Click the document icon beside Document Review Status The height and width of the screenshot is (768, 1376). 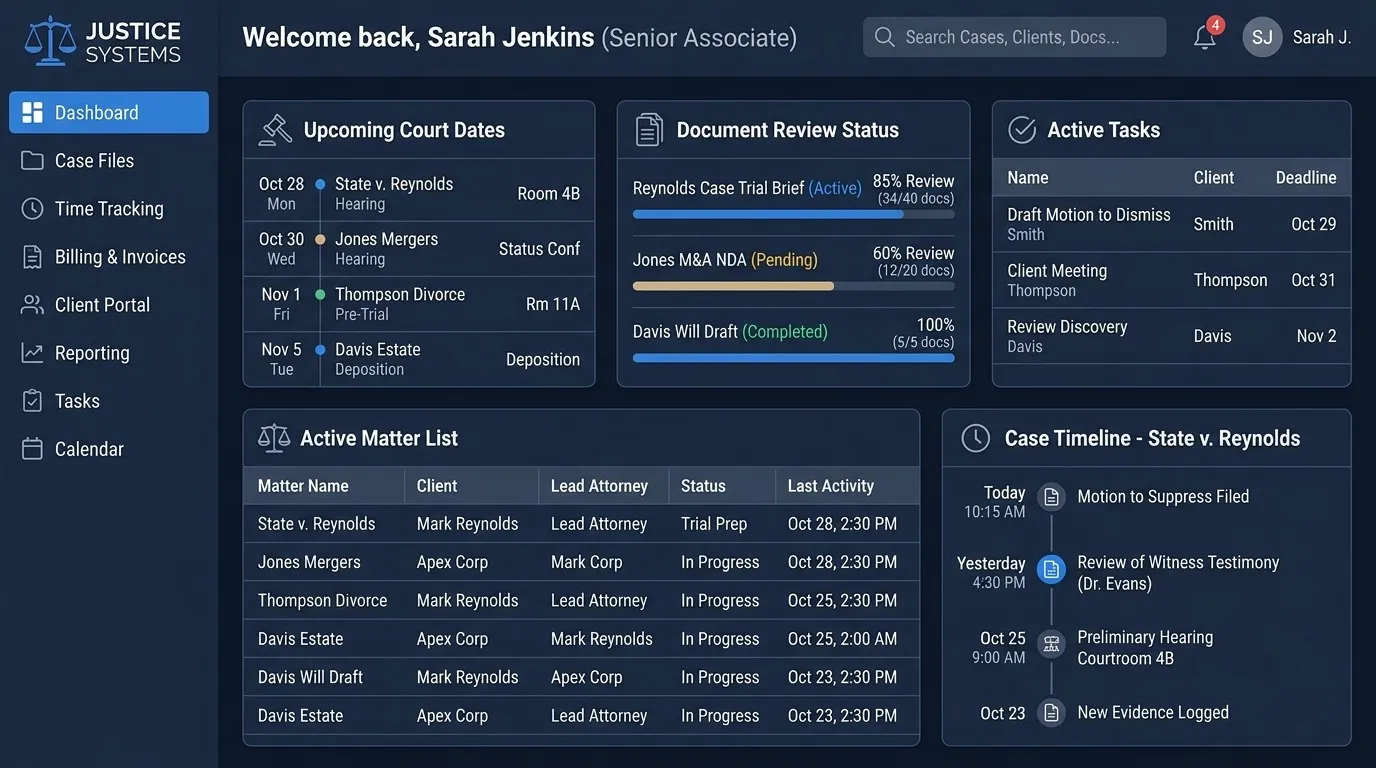click(x=650, y=130)
